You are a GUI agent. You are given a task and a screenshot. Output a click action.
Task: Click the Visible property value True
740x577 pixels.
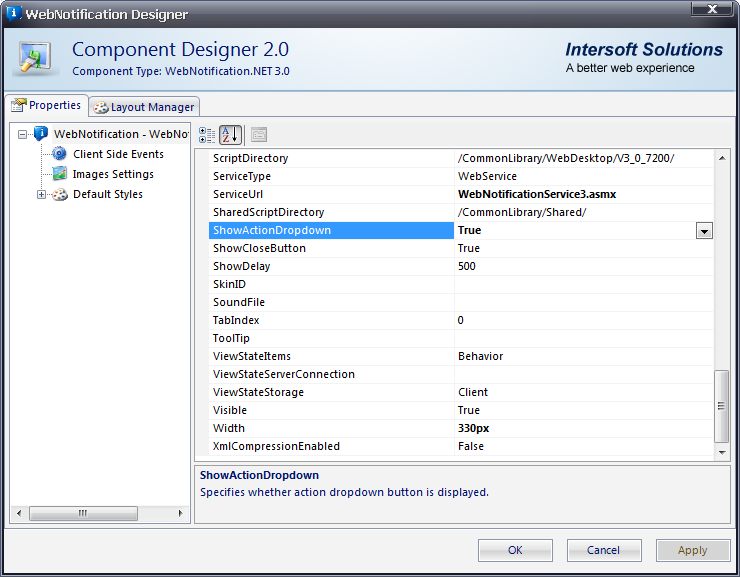click(469, 410)
